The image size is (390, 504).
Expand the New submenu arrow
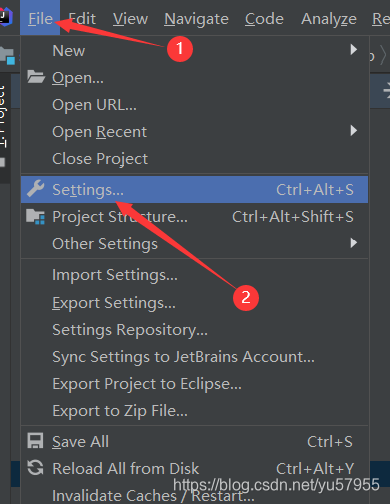click(354, 50)
